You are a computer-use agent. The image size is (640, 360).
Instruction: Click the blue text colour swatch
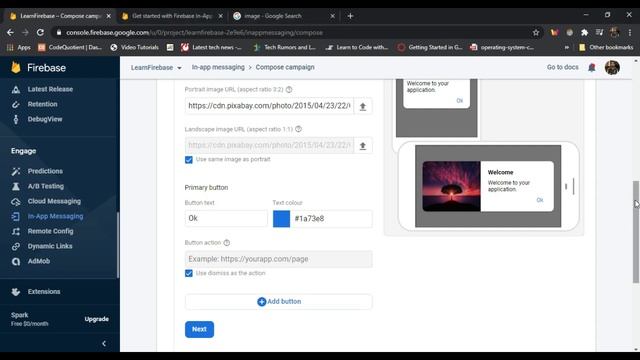(281, 218)
